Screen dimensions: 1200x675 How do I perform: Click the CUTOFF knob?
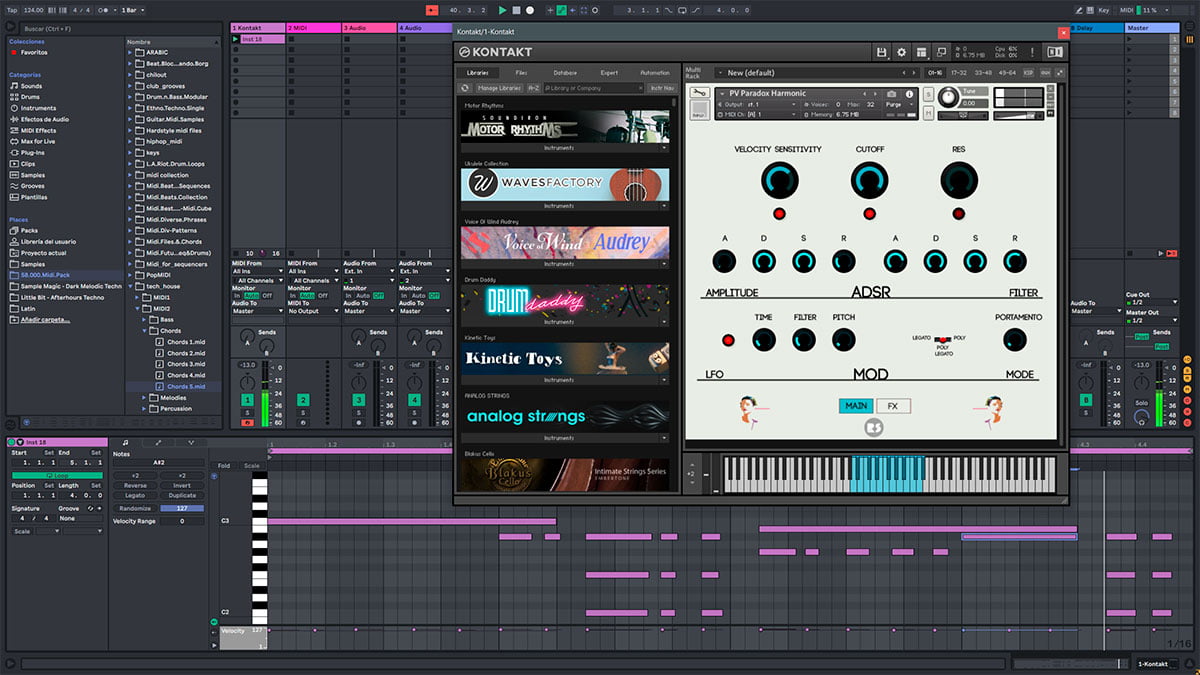pos(869,180)
